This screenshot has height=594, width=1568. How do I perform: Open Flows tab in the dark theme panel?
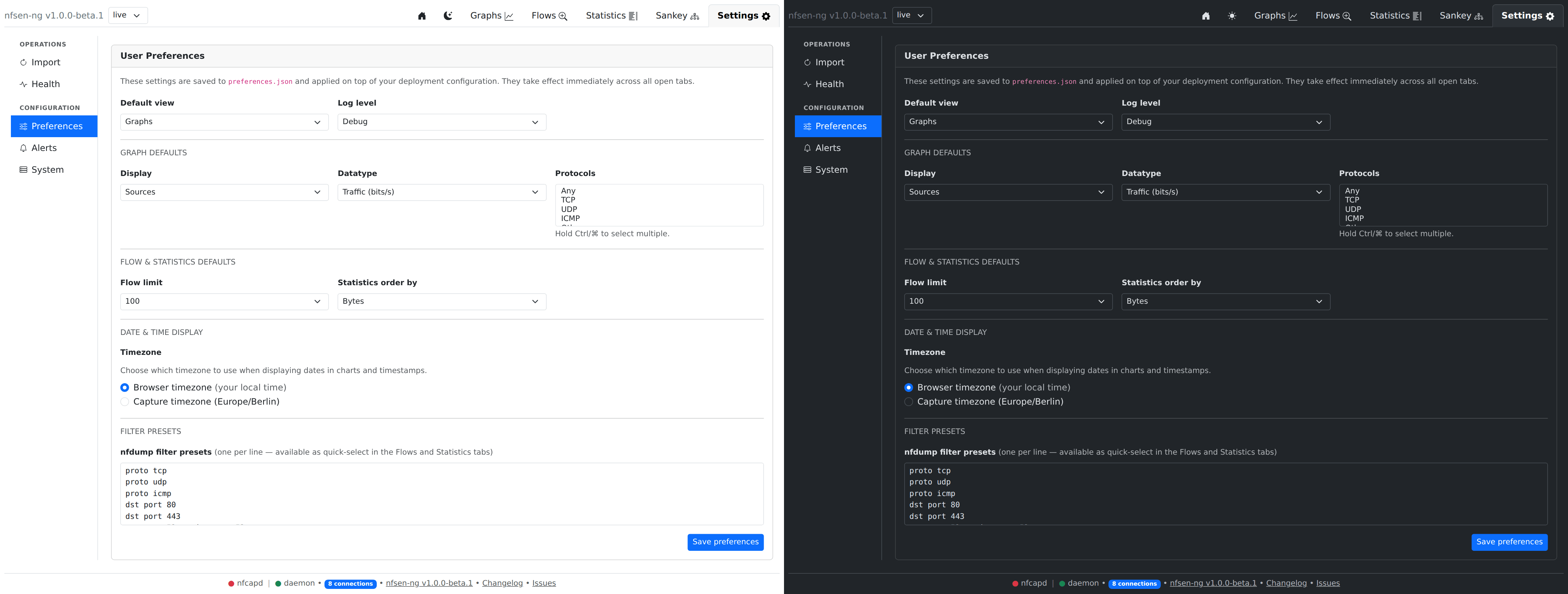1334,16
